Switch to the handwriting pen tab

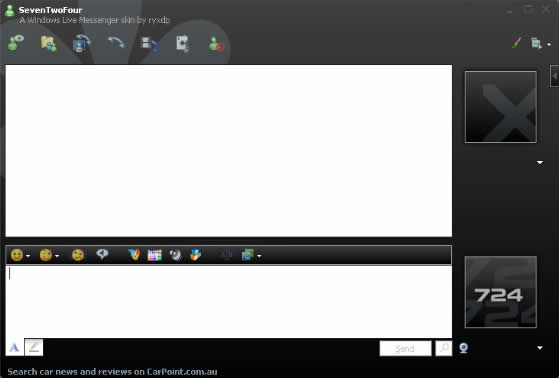point(34,347)
